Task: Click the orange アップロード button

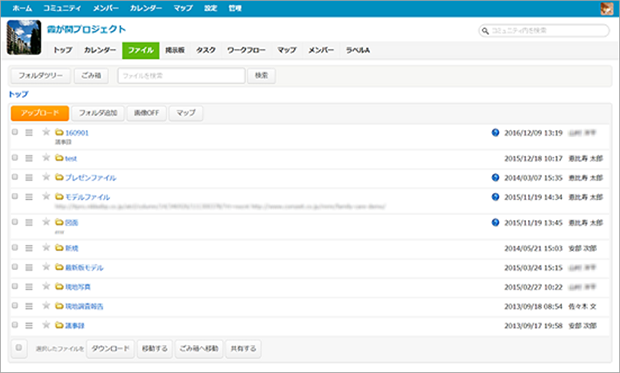Action: (40, 113)
